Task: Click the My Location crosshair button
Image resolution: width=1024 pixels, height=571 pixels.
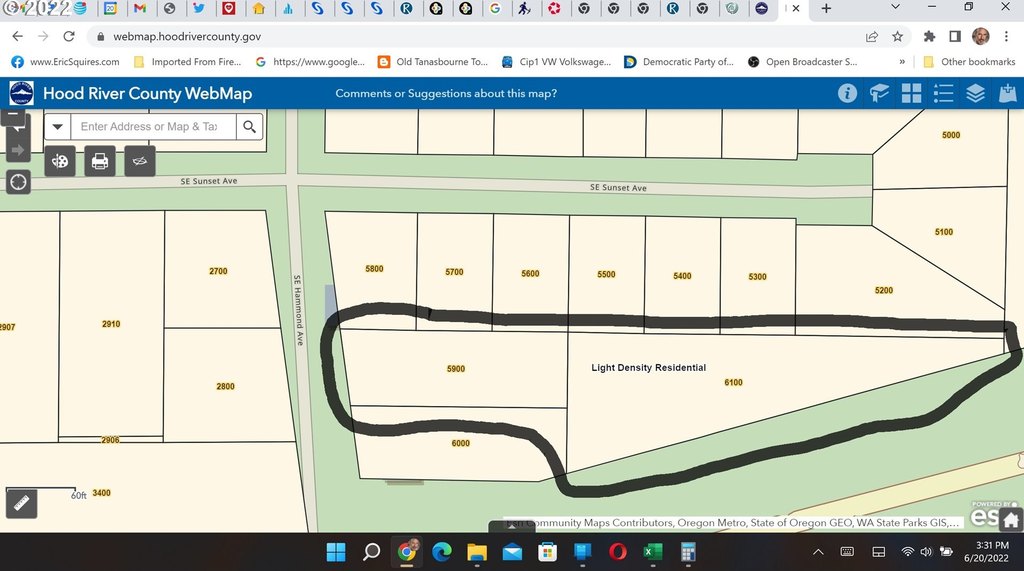Action: [18, 182]
